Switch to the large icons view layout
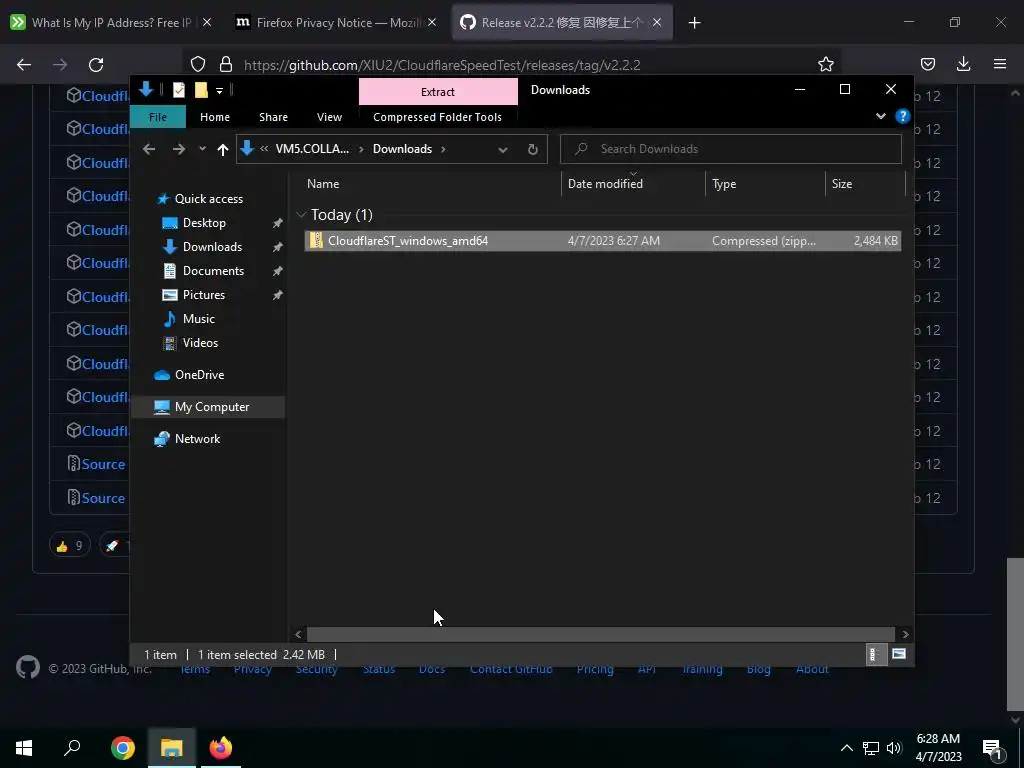The width and height of the screenshot is (1024, 768). [899, 654]
